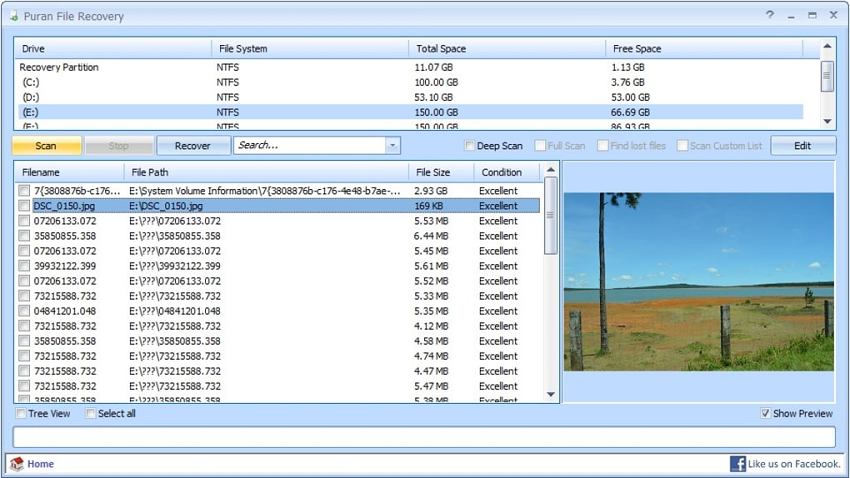Toggle the Tree View checkbox

(22, 413)
